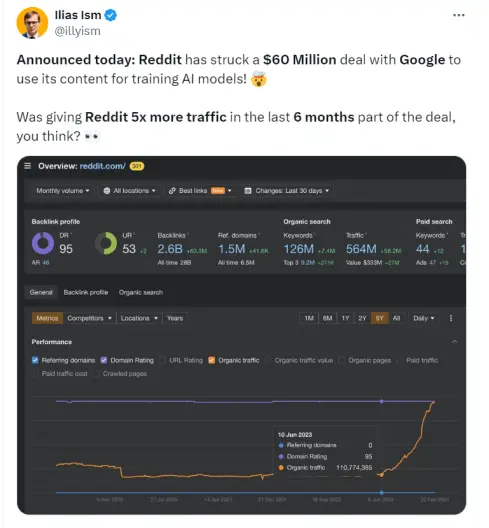The width and height of the screenshot is (489, 528).
Task: Click the blue verified badge icon
Action: 110,15
